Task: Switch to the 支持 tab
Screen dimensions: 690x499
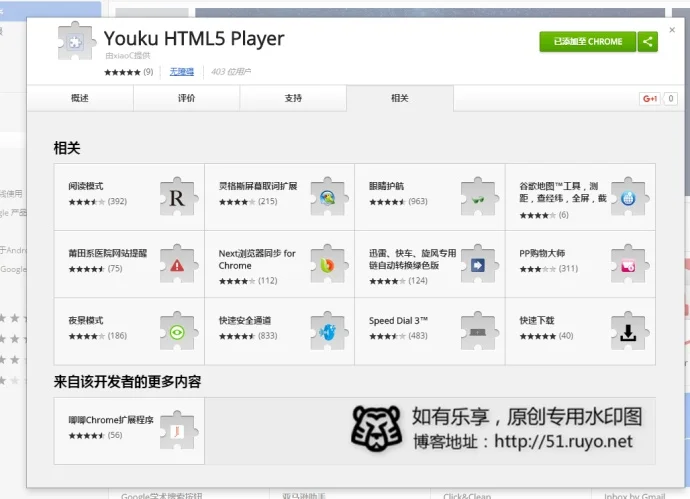Action: [x=293, y=98]
